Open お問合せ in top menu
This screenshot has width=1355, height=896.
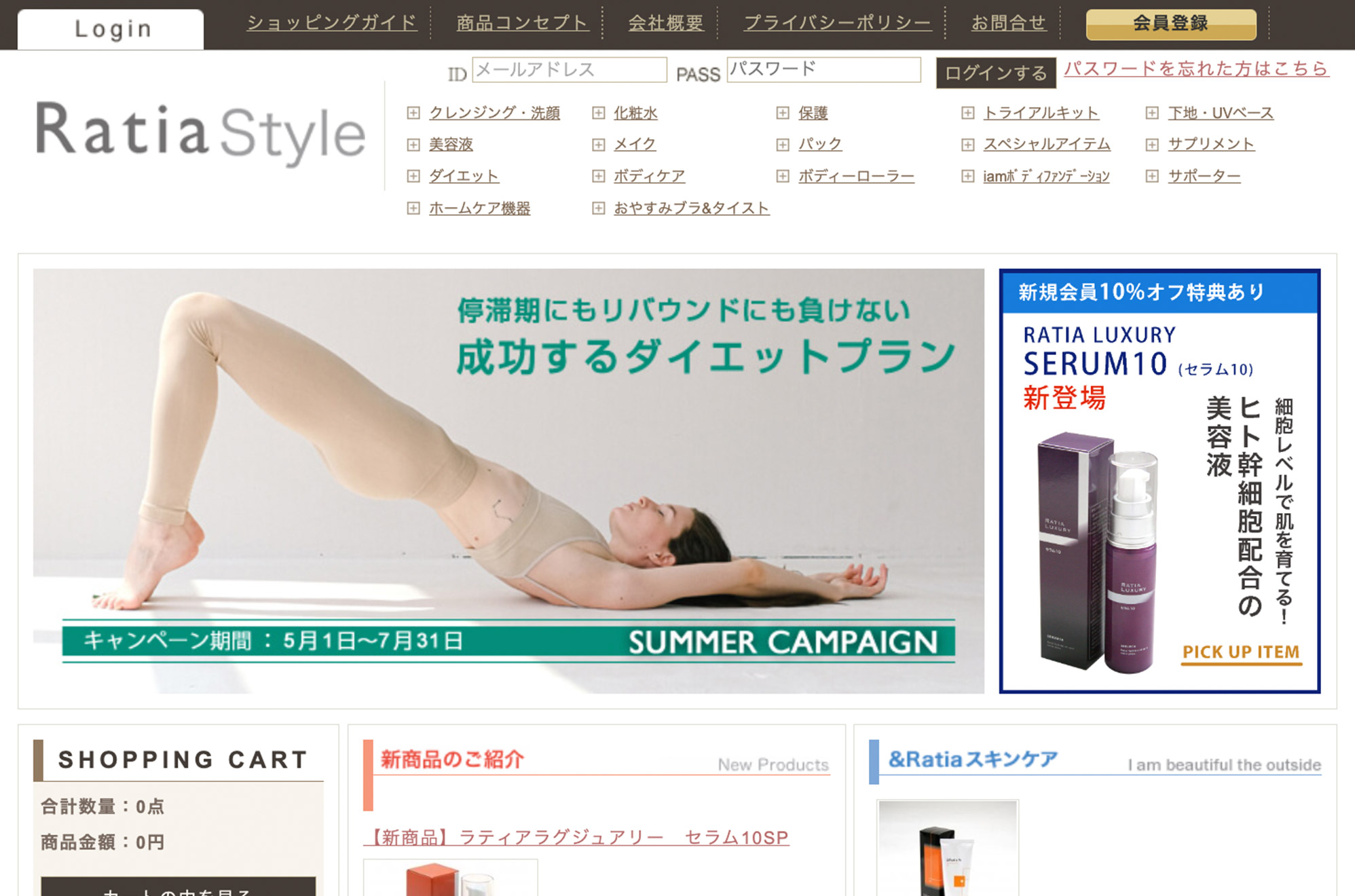coord(1008,23)
